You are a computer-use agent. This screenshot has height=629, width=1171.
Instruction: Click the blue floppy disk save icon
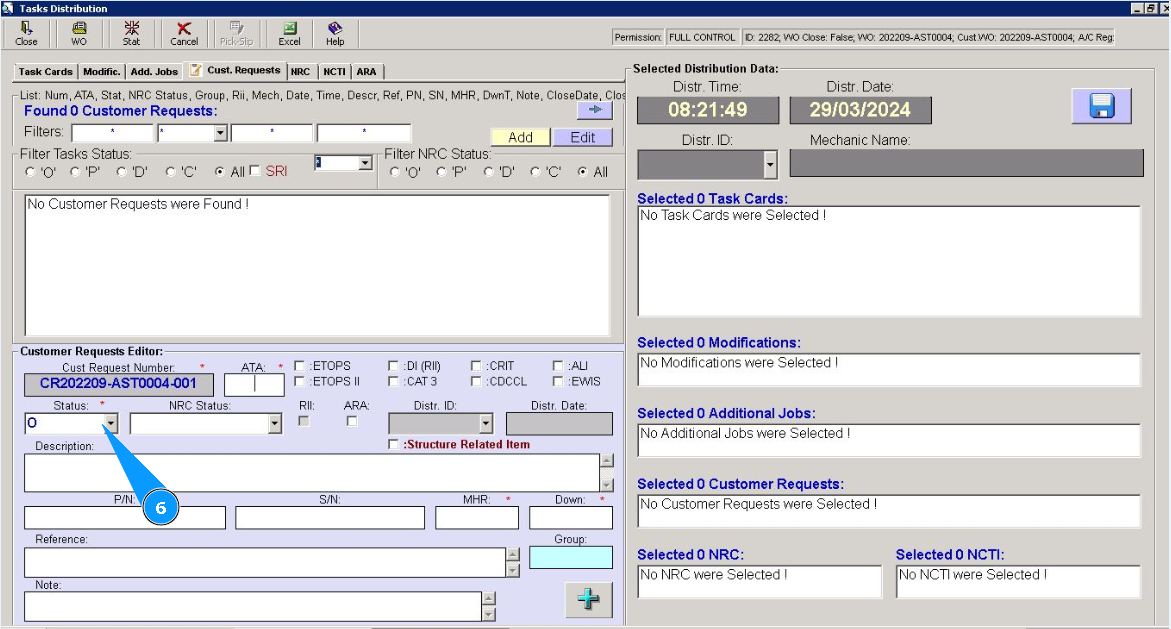point(1101,106)
